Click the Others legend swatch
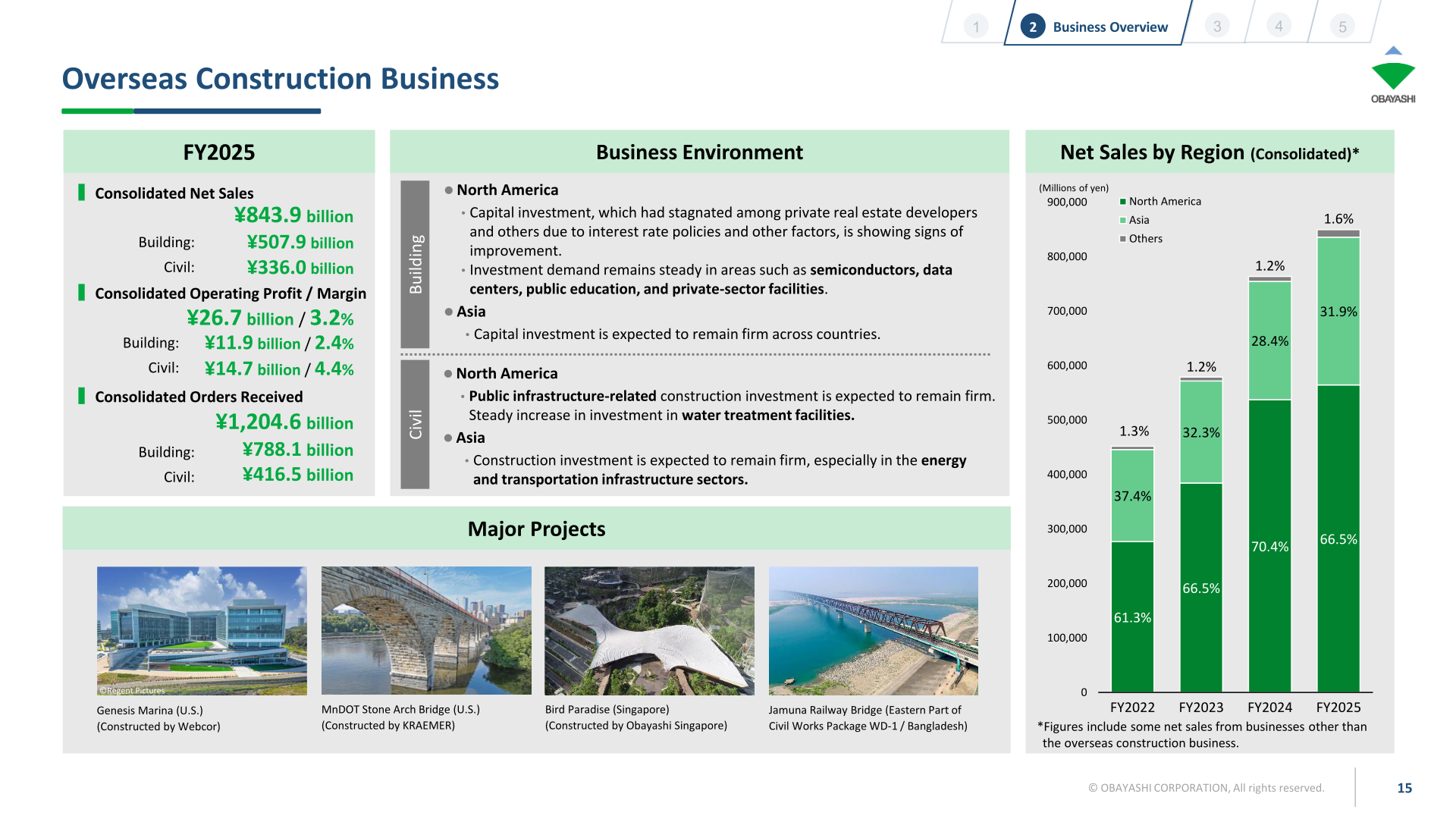 [x=1123, y=239]
